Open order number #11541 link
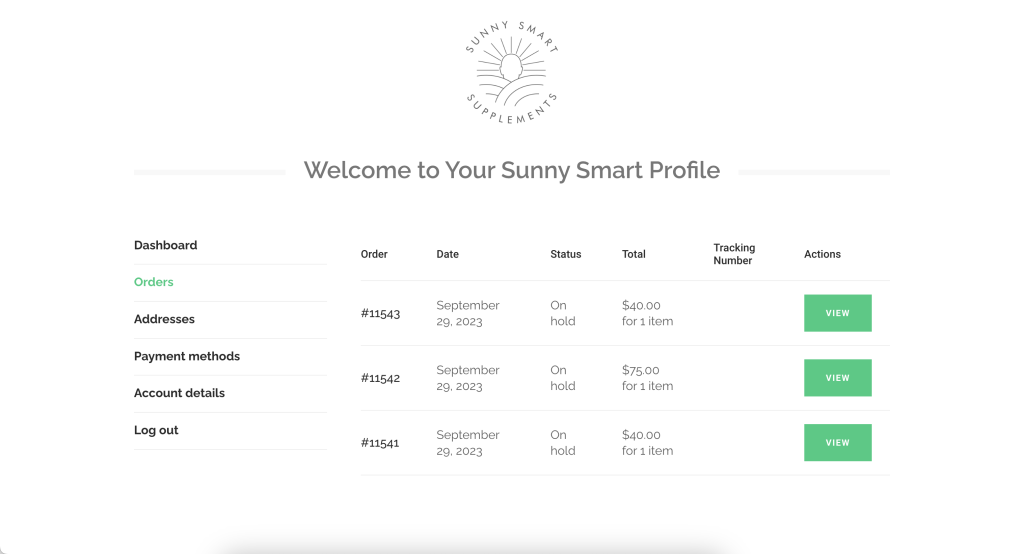This screenshot has height=554, width=1024. [379, 443]
